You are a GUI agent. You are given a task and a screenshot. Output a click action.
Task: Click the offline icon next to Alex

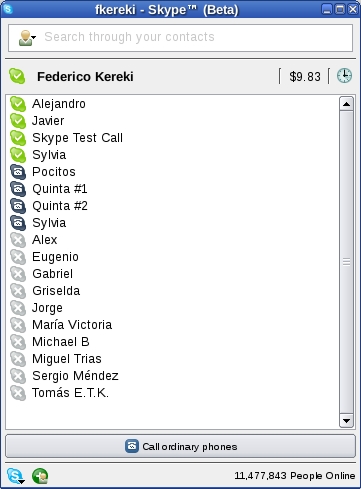tap(18, 240)
